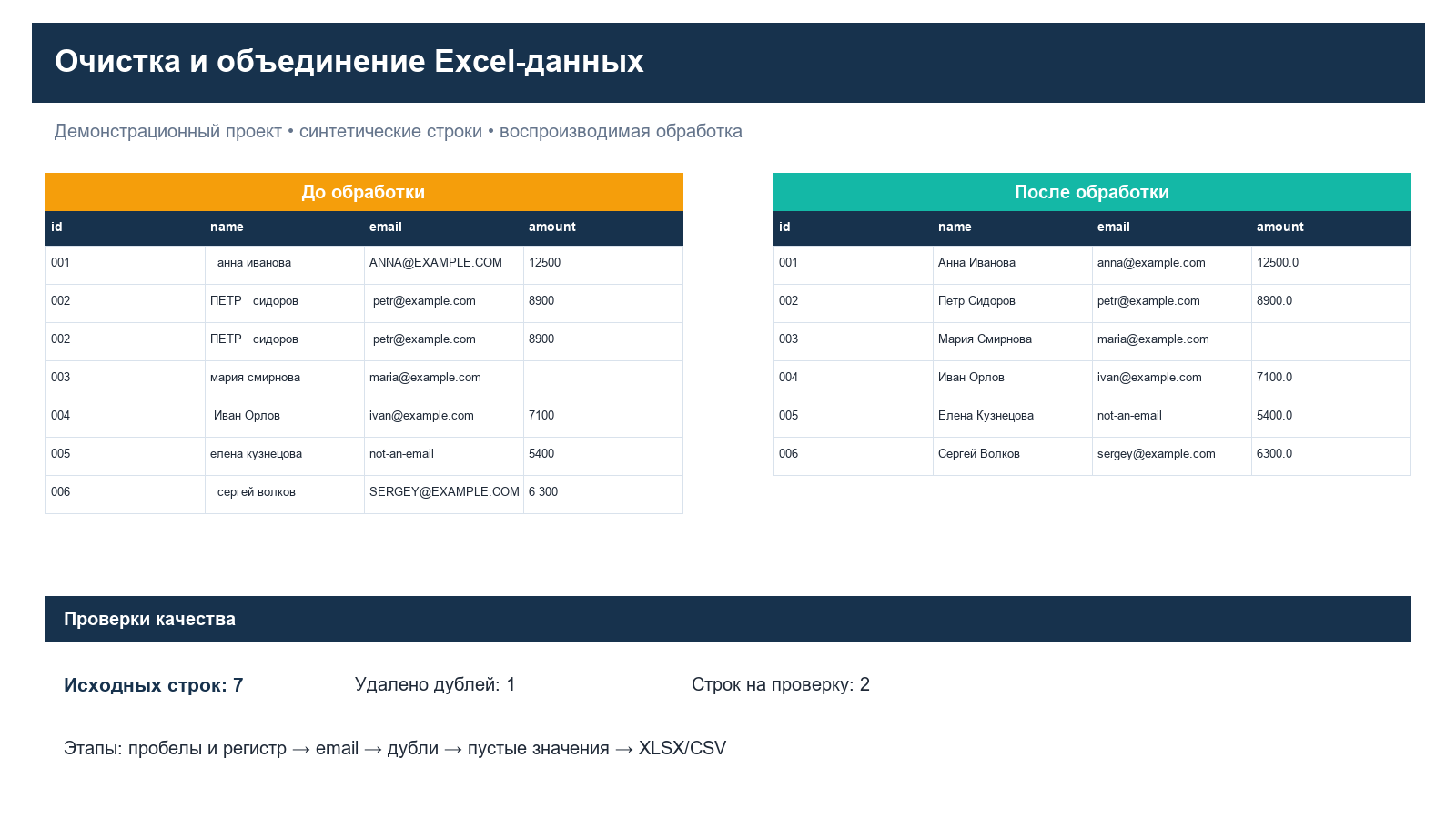Select the cell "Анна Иванова" in the after table
The image size is (1456, 819).
click(x=1013, y=265)
